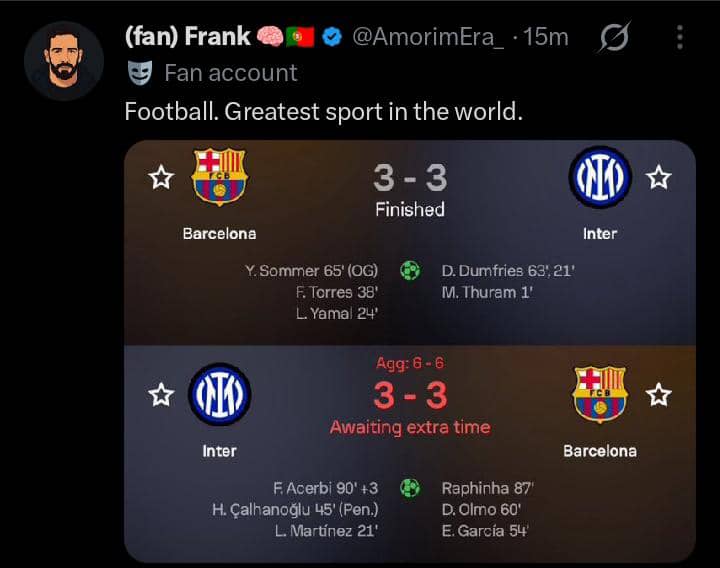Image resolution: width=720 pixels, height=568 pixels.
Task: Click the "Fan account" label
Action: pyautogui.click(x=231, y=73)
